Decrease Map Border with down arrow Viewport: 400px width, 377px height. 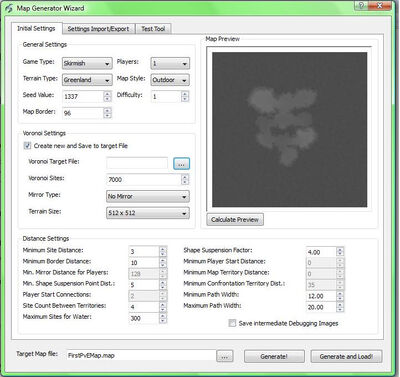pos(107,115)
